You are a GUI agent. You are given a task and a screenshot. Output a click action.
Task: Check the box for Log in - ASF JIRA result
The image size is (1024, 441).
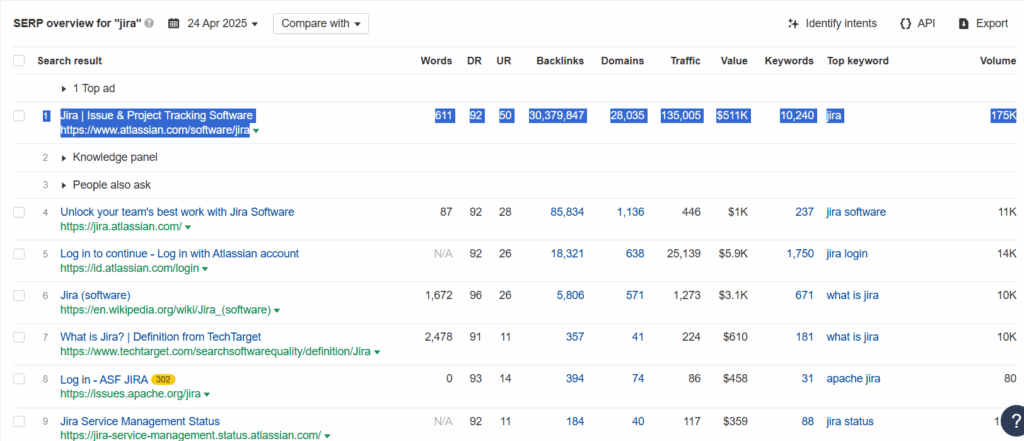(x=19, y=379)
